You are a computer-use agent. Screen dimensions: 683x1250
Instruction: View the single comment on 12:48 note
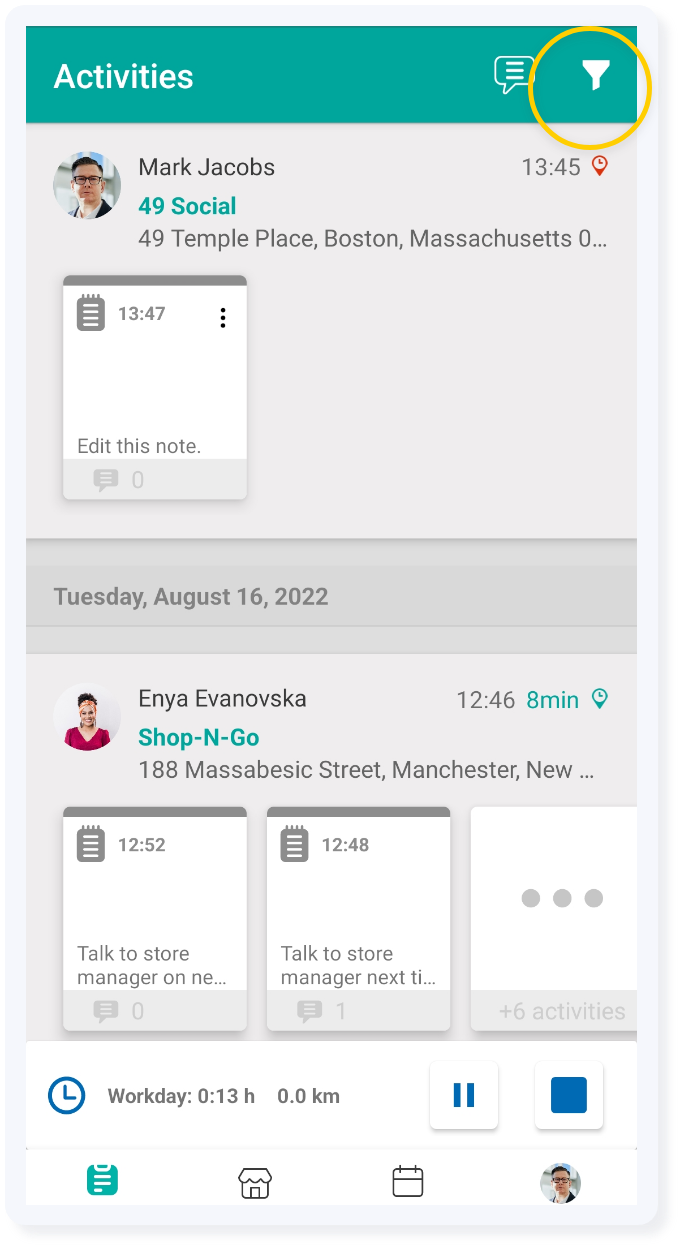pyautogui.click(x=322, y=1011)
